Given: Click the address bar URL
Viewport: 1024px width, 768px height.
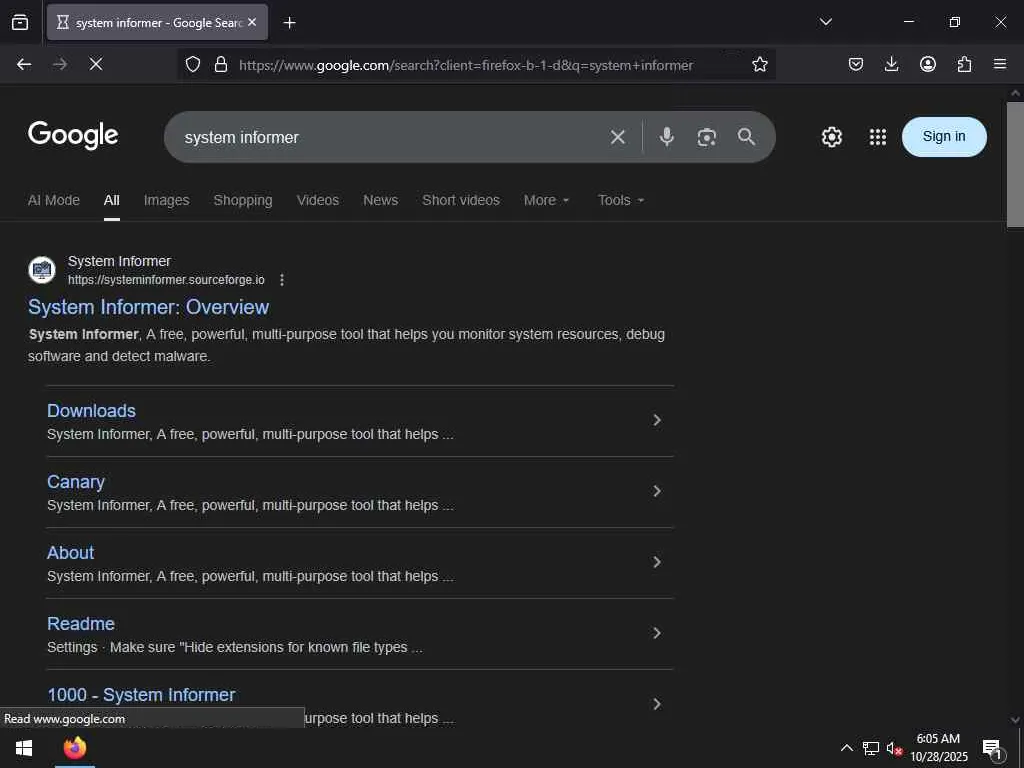Looking at the screenshot, I should point(466,65).
